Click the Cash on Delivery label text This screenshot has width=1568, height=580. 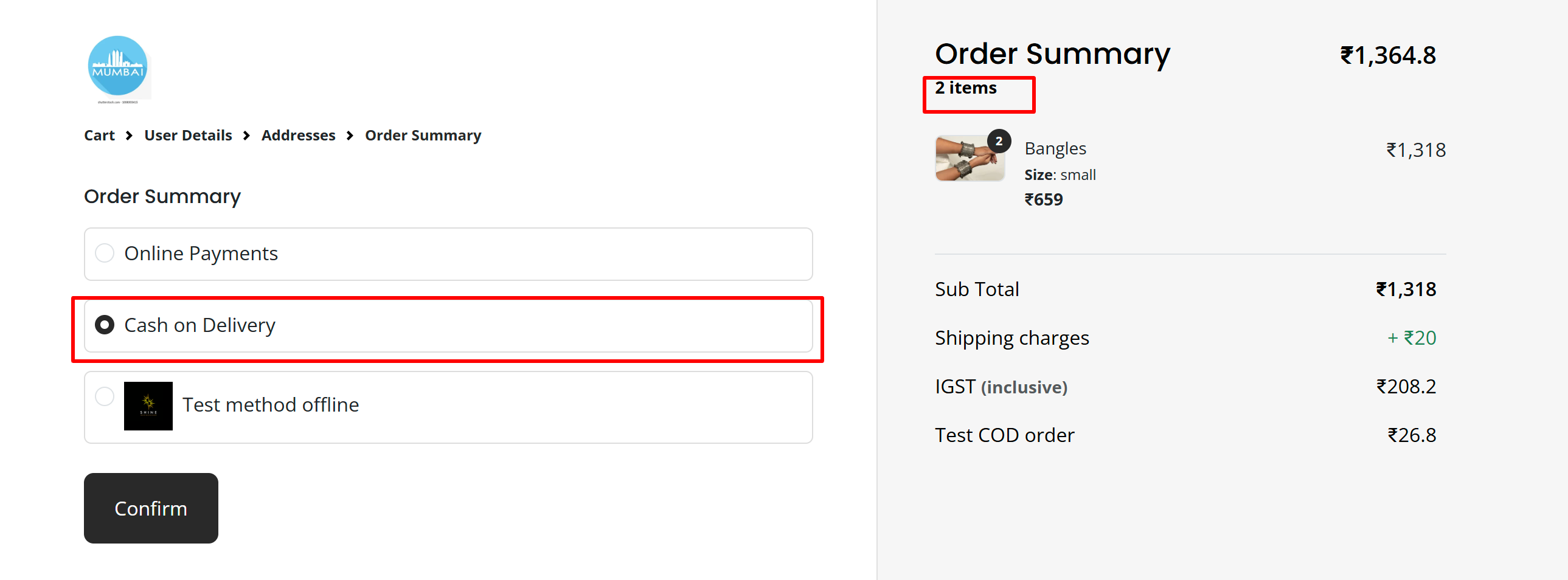tap(199, 326)
